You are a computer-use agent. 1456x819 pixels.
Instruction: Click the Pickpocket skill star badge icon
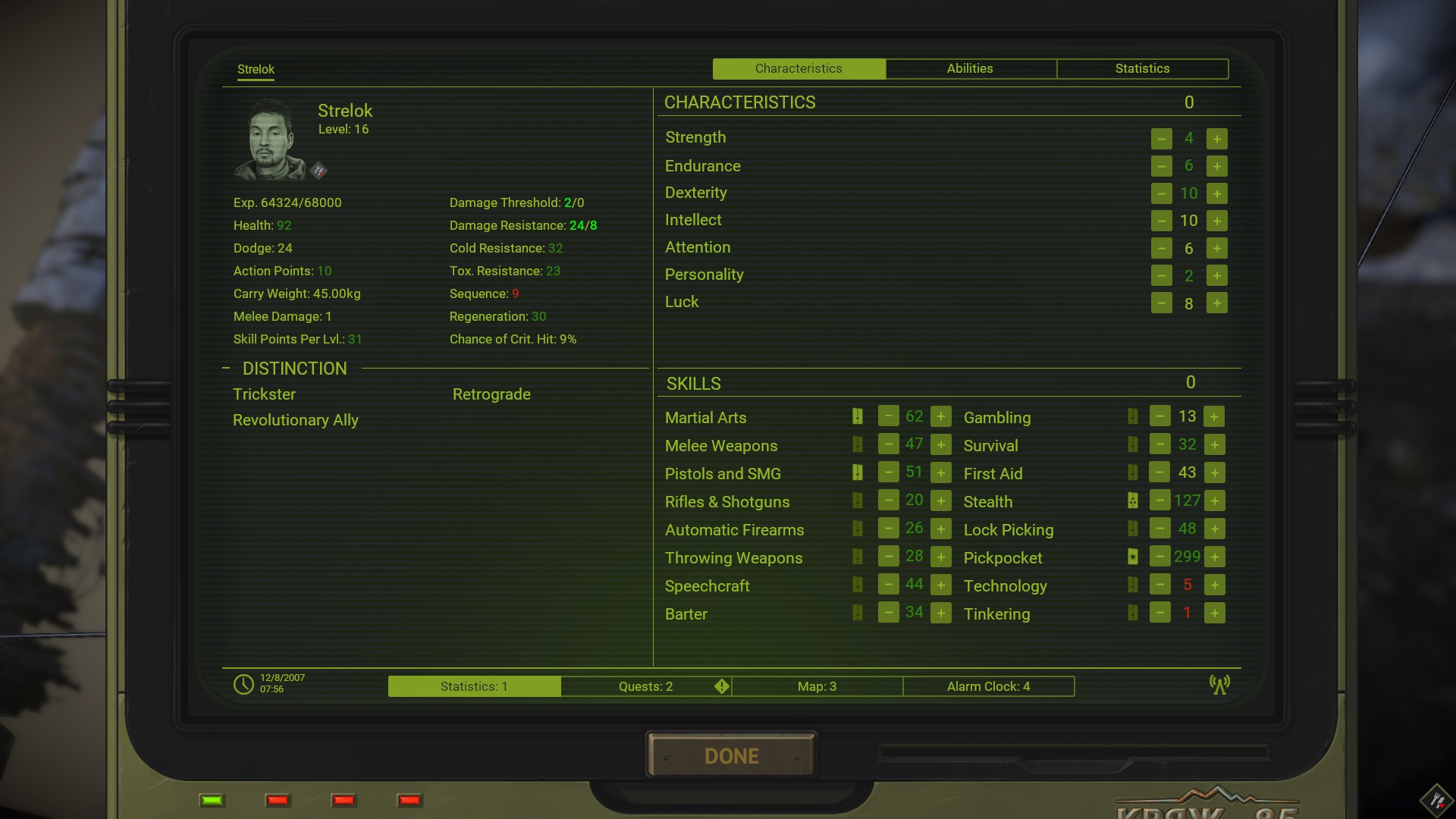click(1132, 557)
